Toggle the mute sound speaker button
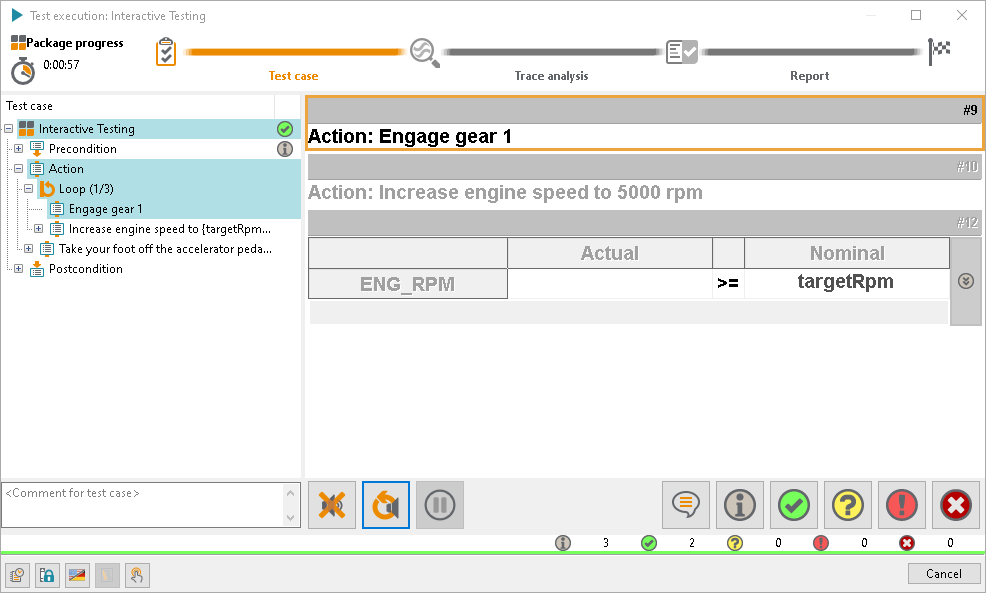 click(x=332, y=505)
